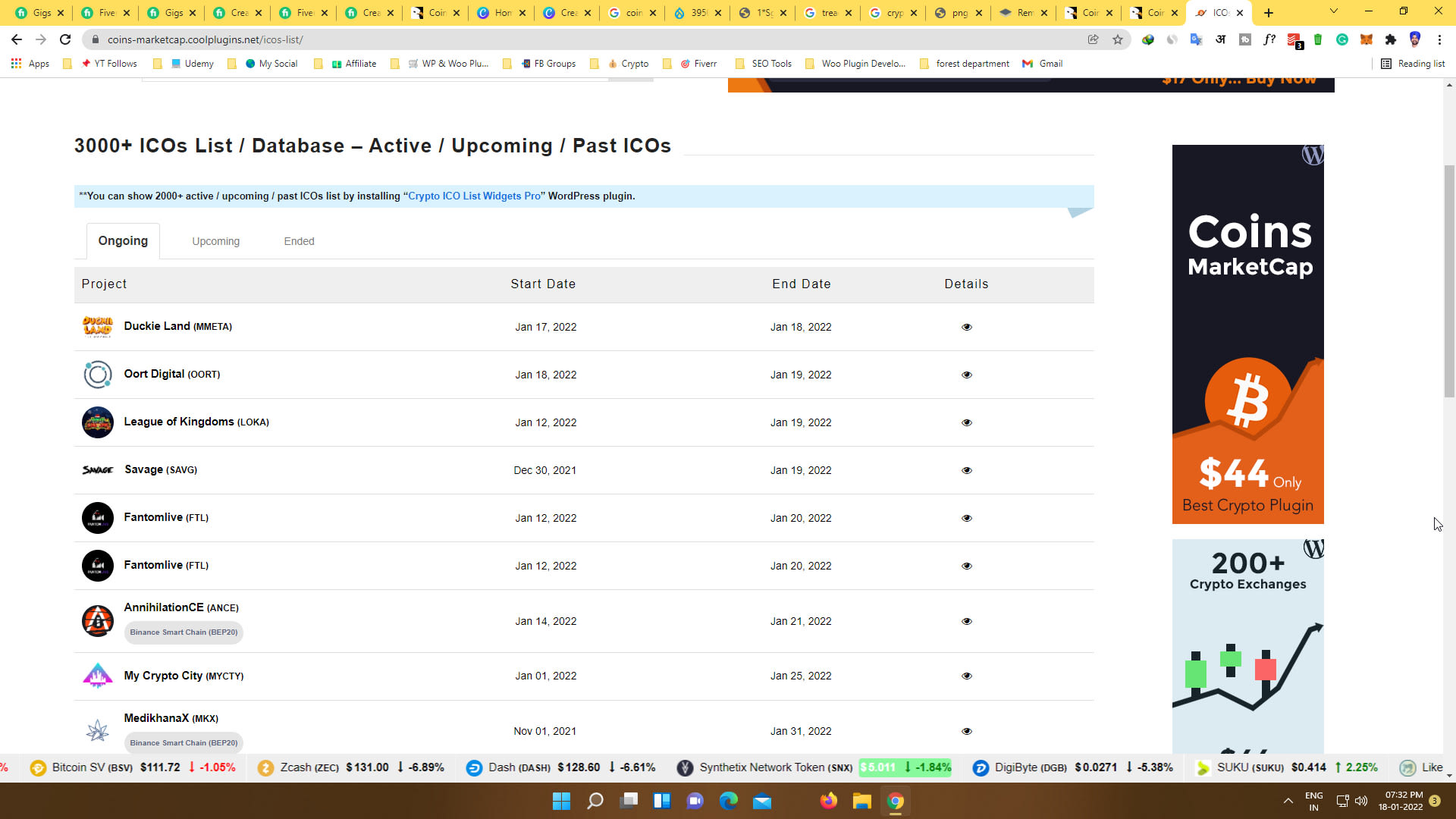1456x819 pixels.
Task: Open the Chrome Extensions puzzle icon
Action: click(x=1390, y=39)
